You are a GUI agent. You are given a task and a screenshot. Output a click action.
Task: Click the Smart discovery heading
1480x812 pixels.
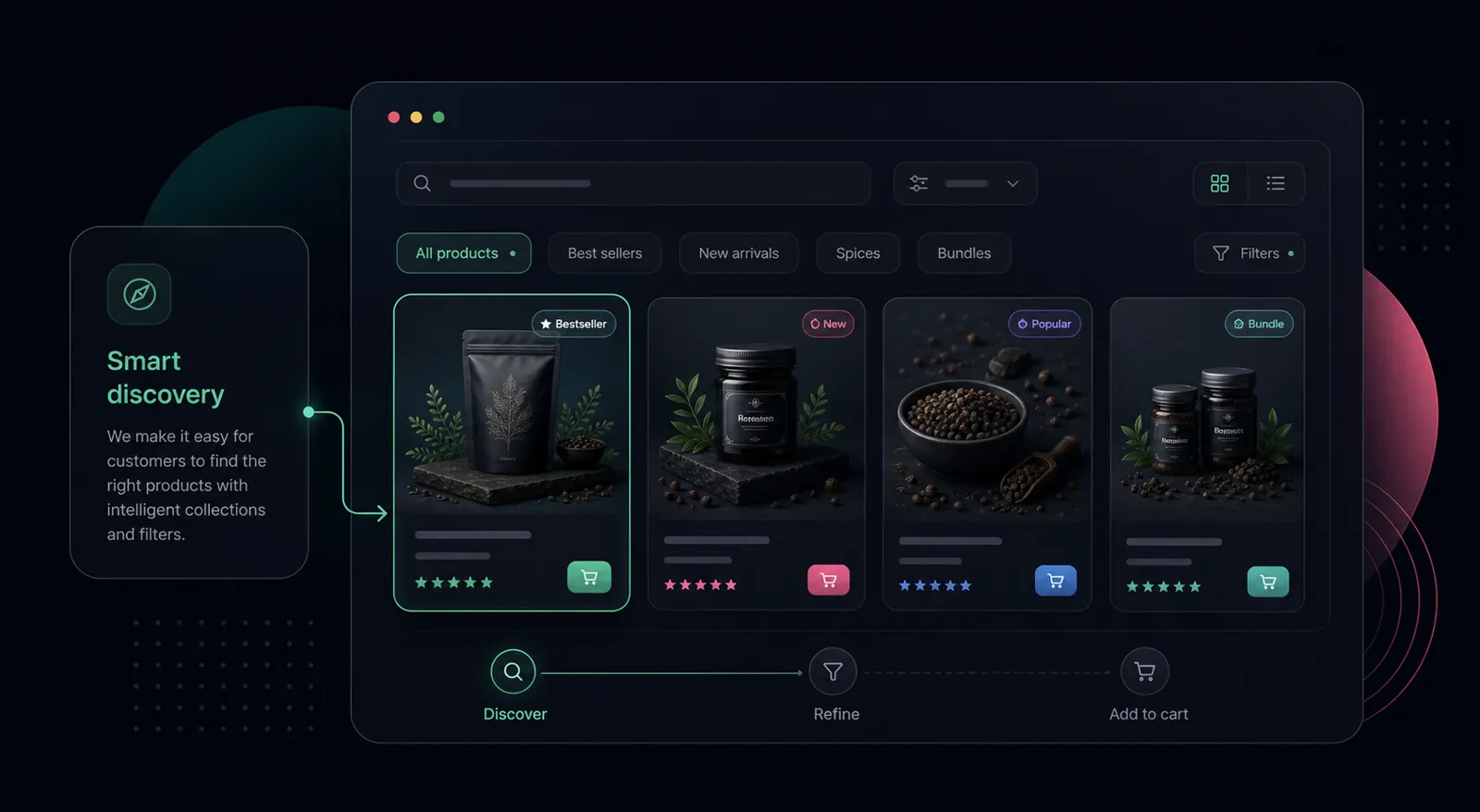coord(166,377)
